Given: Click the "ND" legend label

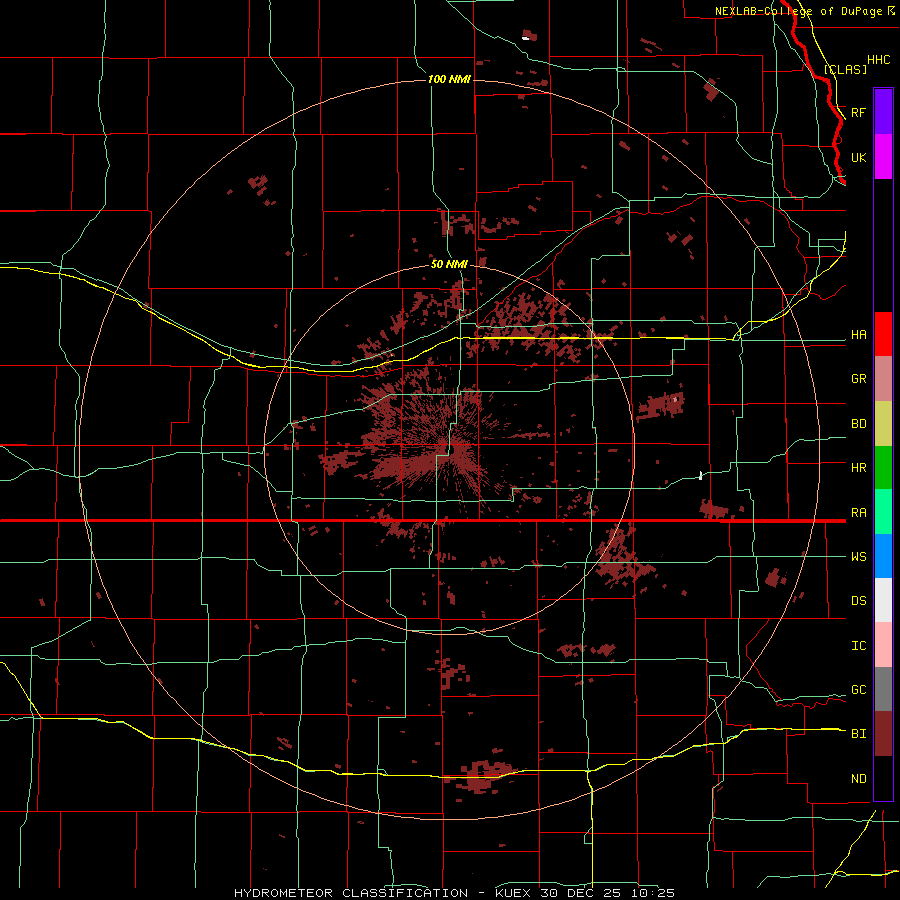Looking at the screenshot, I should pyautogui.click(x=858, y=778).
